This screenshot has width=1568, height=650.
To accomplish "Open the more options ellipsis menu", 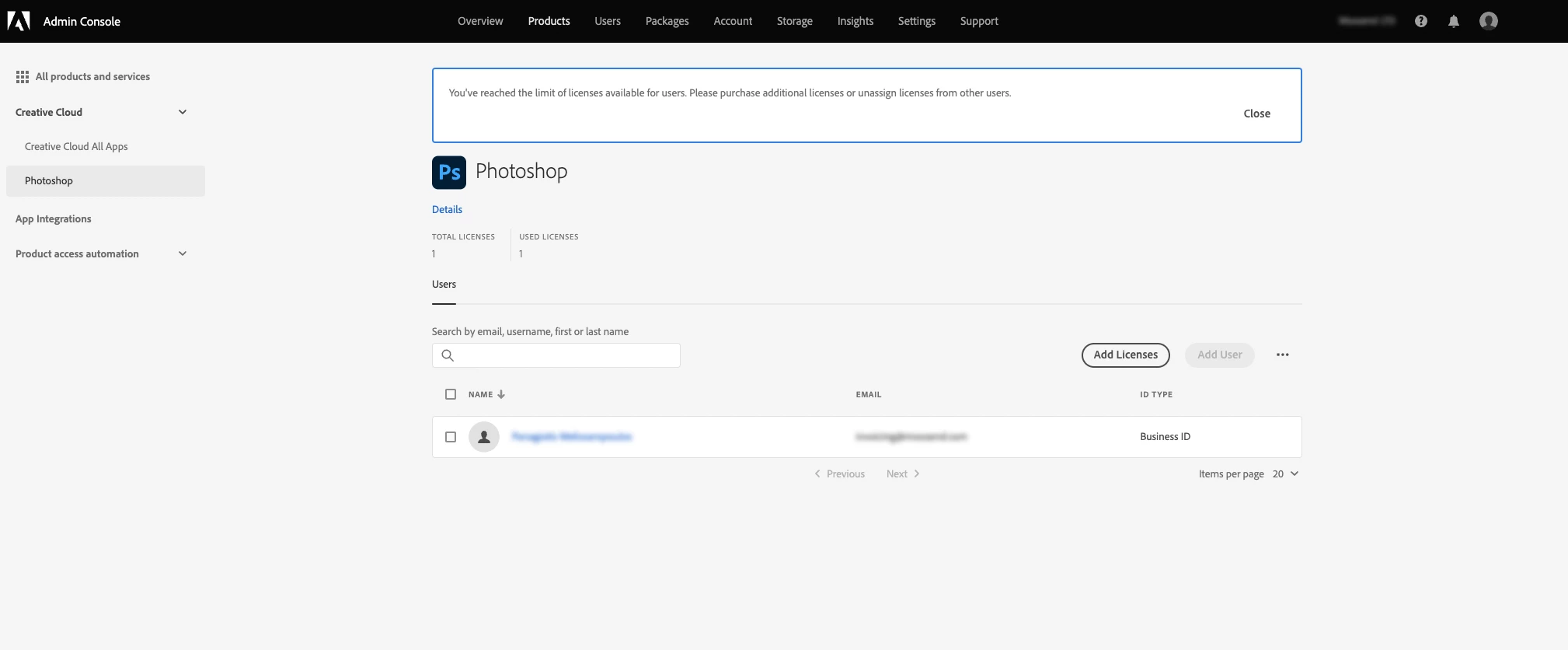I will (1283, 355).
